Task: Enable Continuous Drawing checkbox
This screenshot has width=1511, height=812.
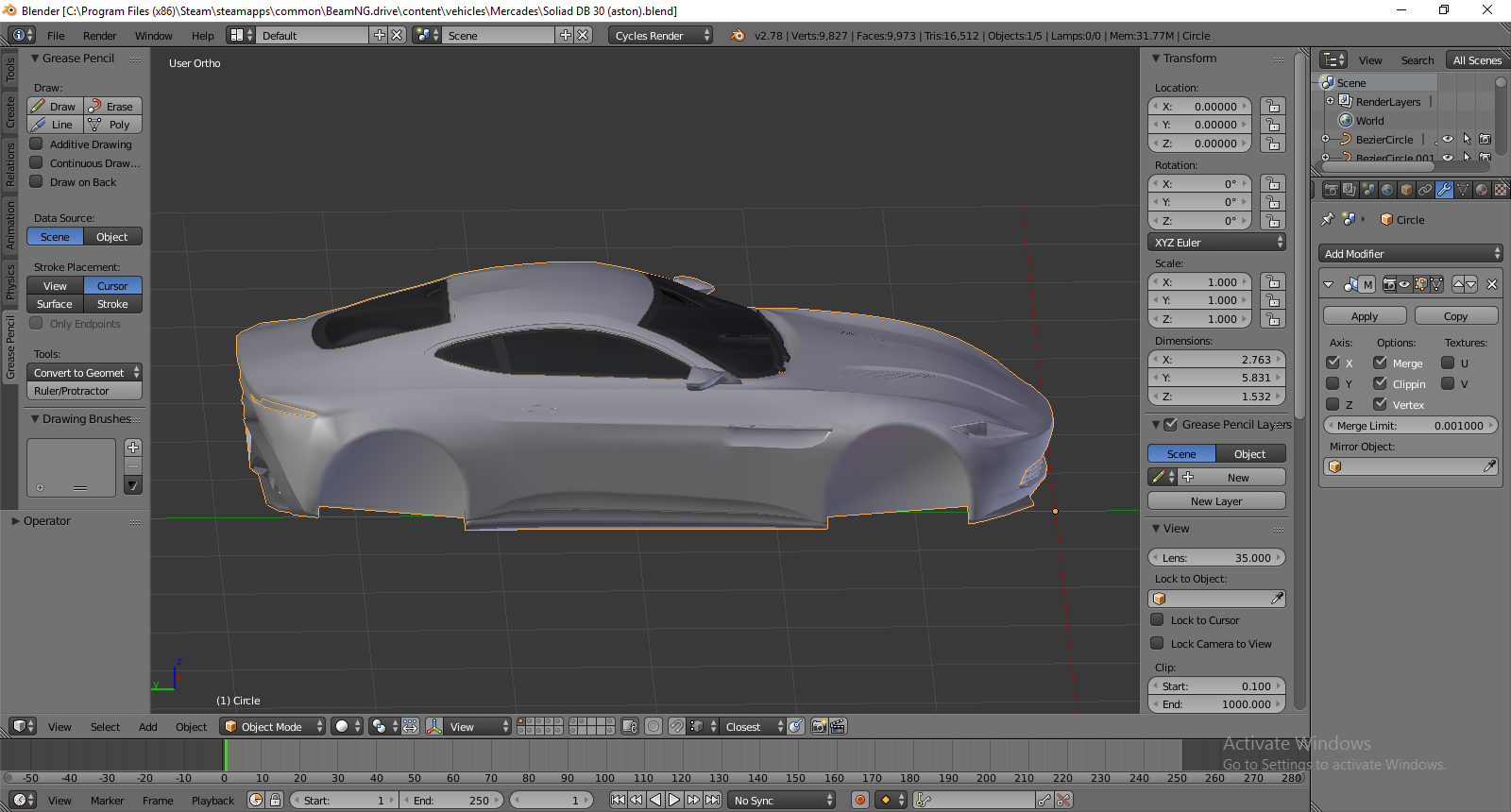Action: pos(36,163)
